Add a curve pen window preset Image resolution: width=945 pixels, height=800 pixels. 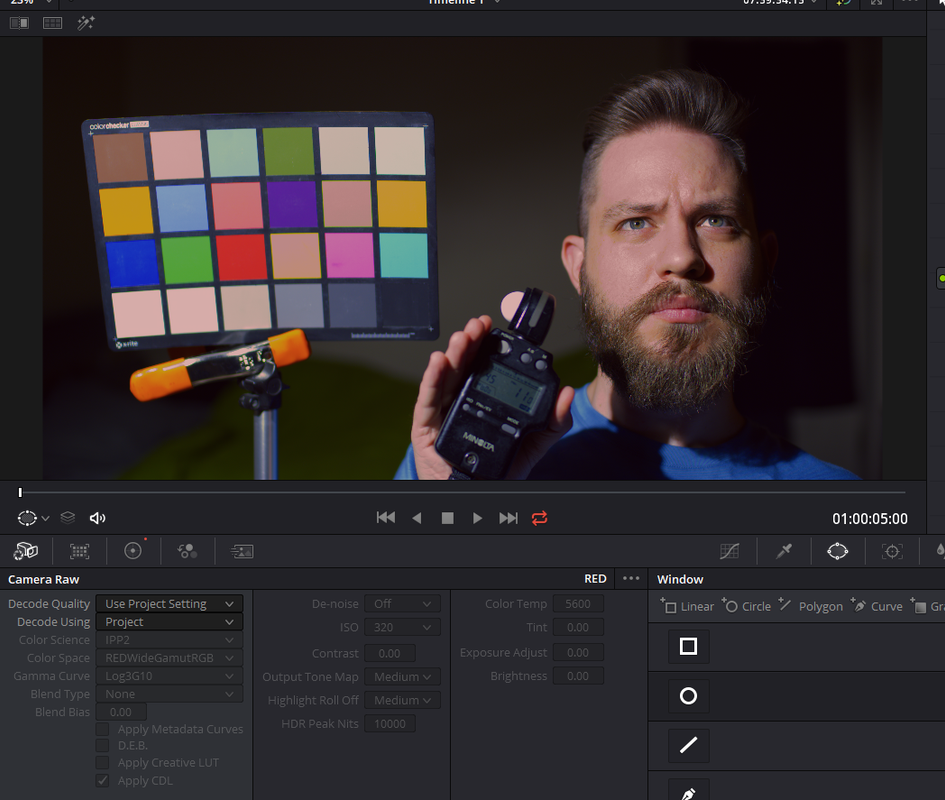[688, 791]
